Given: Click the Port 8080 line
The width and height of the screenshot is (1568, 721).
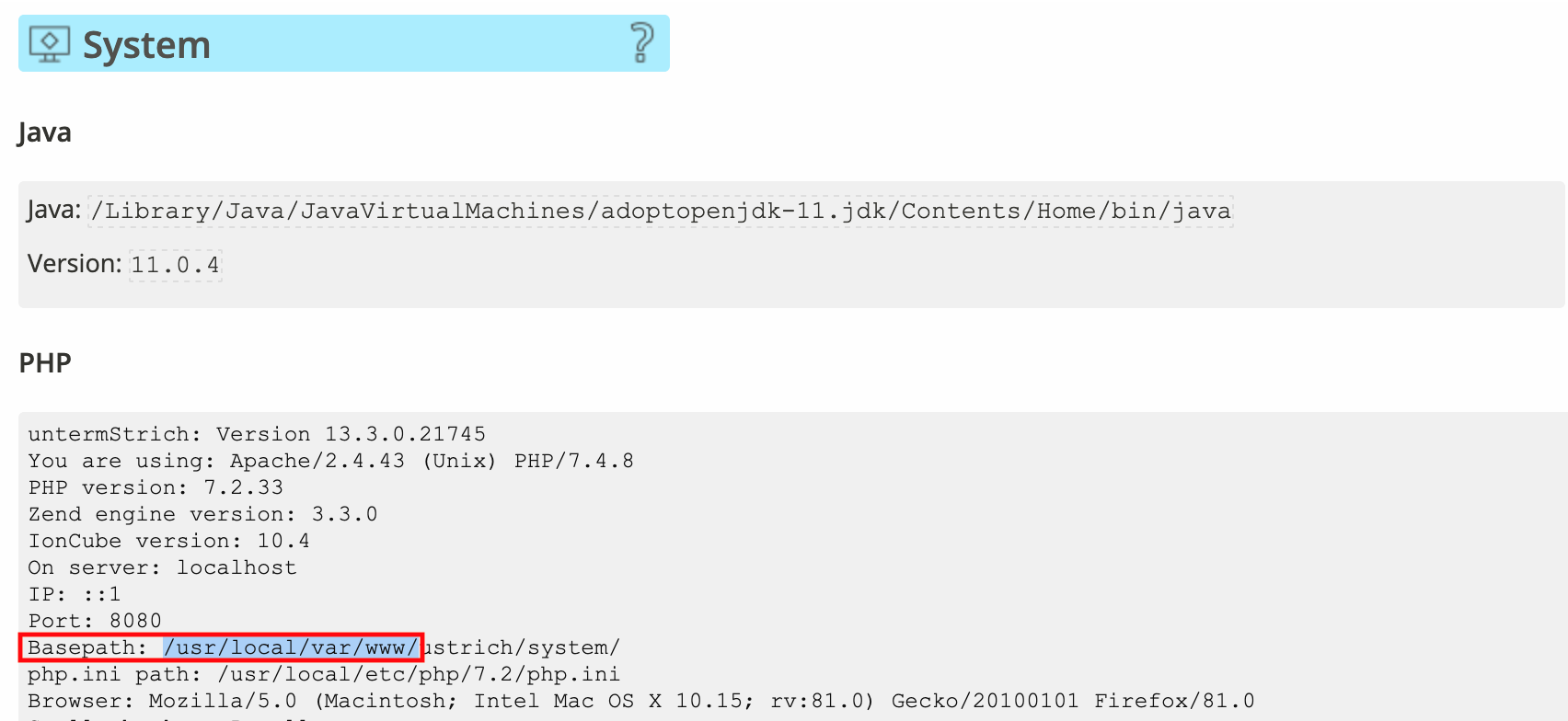Looking at the screenshot, I should click(x=95, y=621).
